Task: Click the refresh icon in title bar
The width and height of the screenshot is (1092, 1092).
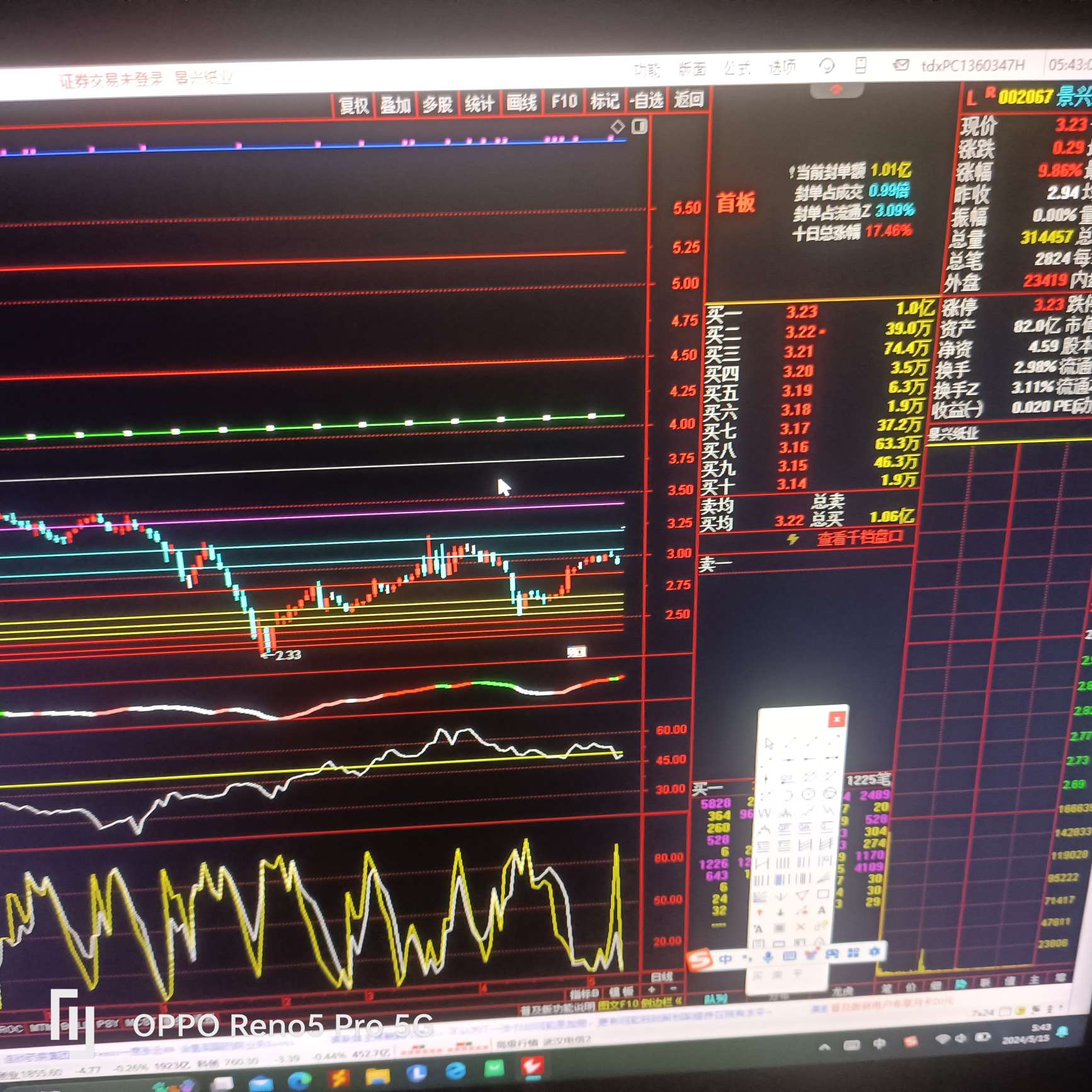Action: (x=826, y=65)
